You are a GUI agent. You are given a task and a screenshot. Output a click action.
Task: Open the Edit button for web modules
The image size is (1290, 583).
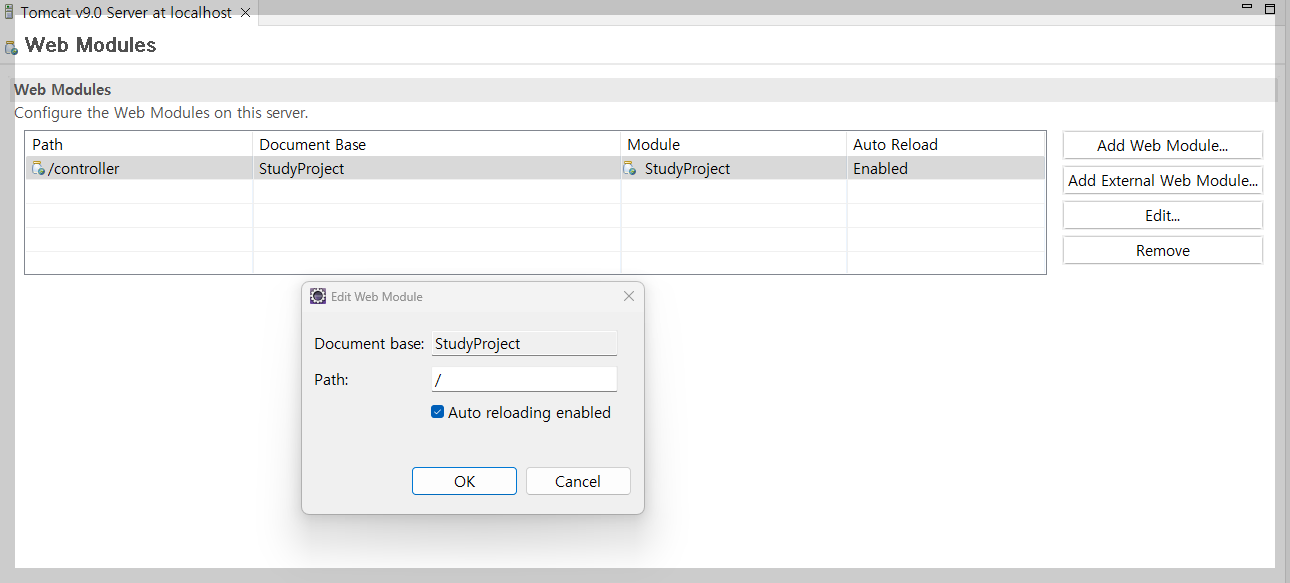click(x=1163, y=215)
